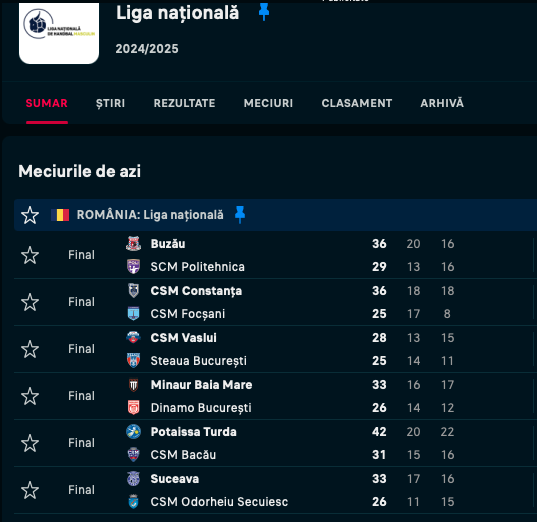Viewport: 537px width, 522px height.
Task: Click the CSM Odorheiu Secuiesc crest
Action: pos(134,501)
